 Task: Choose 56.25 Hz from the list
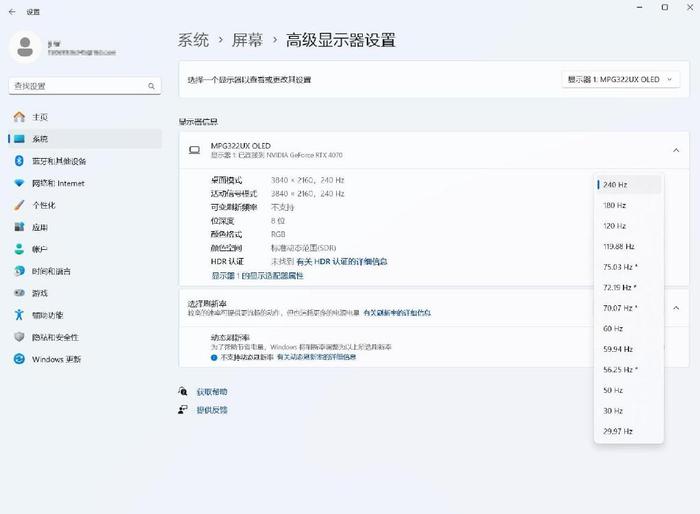click(x=629, y=369)
